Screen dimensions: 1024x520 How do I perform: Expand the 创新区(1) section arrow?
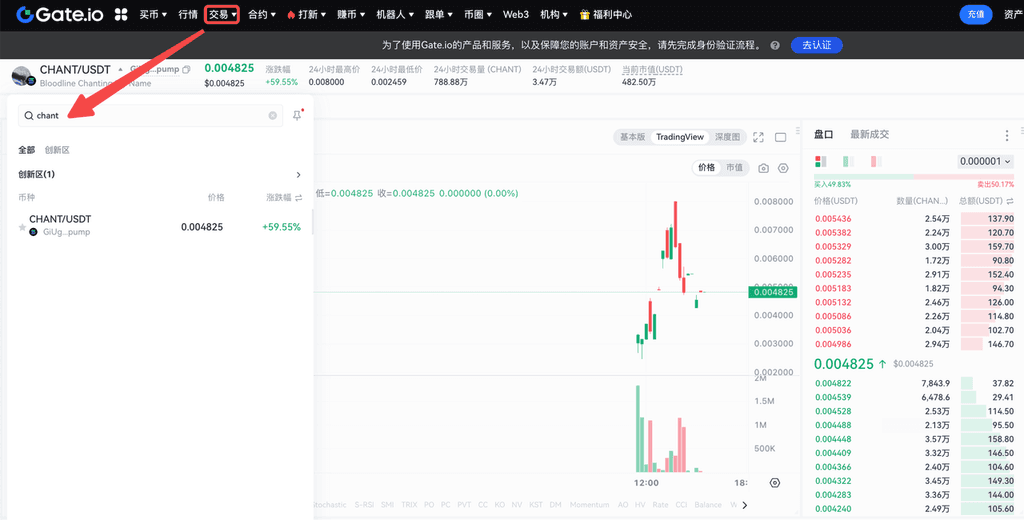298,174
